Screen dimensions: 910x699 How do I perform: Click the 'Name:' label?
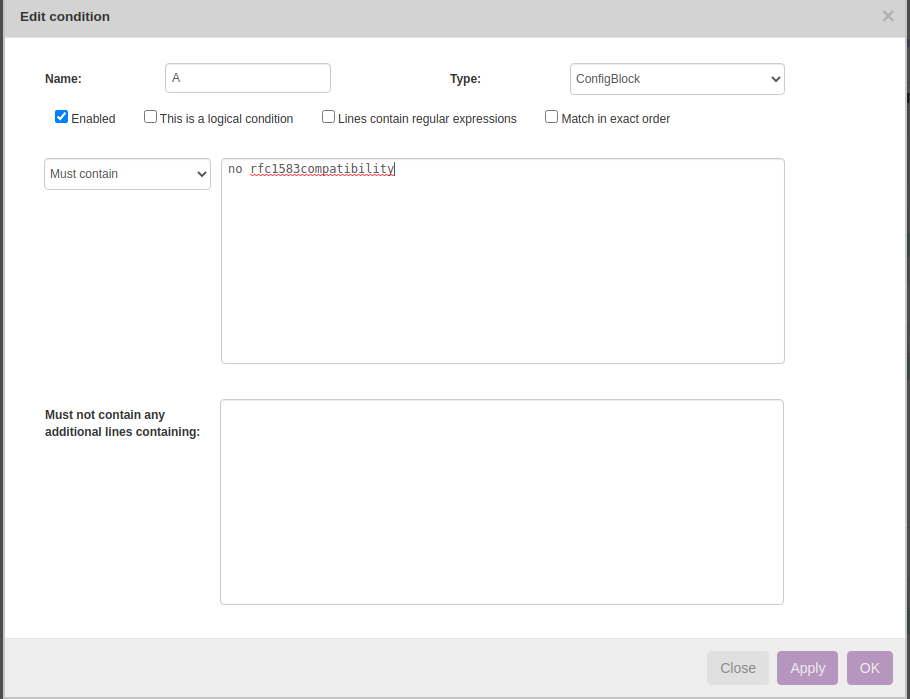click(x=63, y=79)
